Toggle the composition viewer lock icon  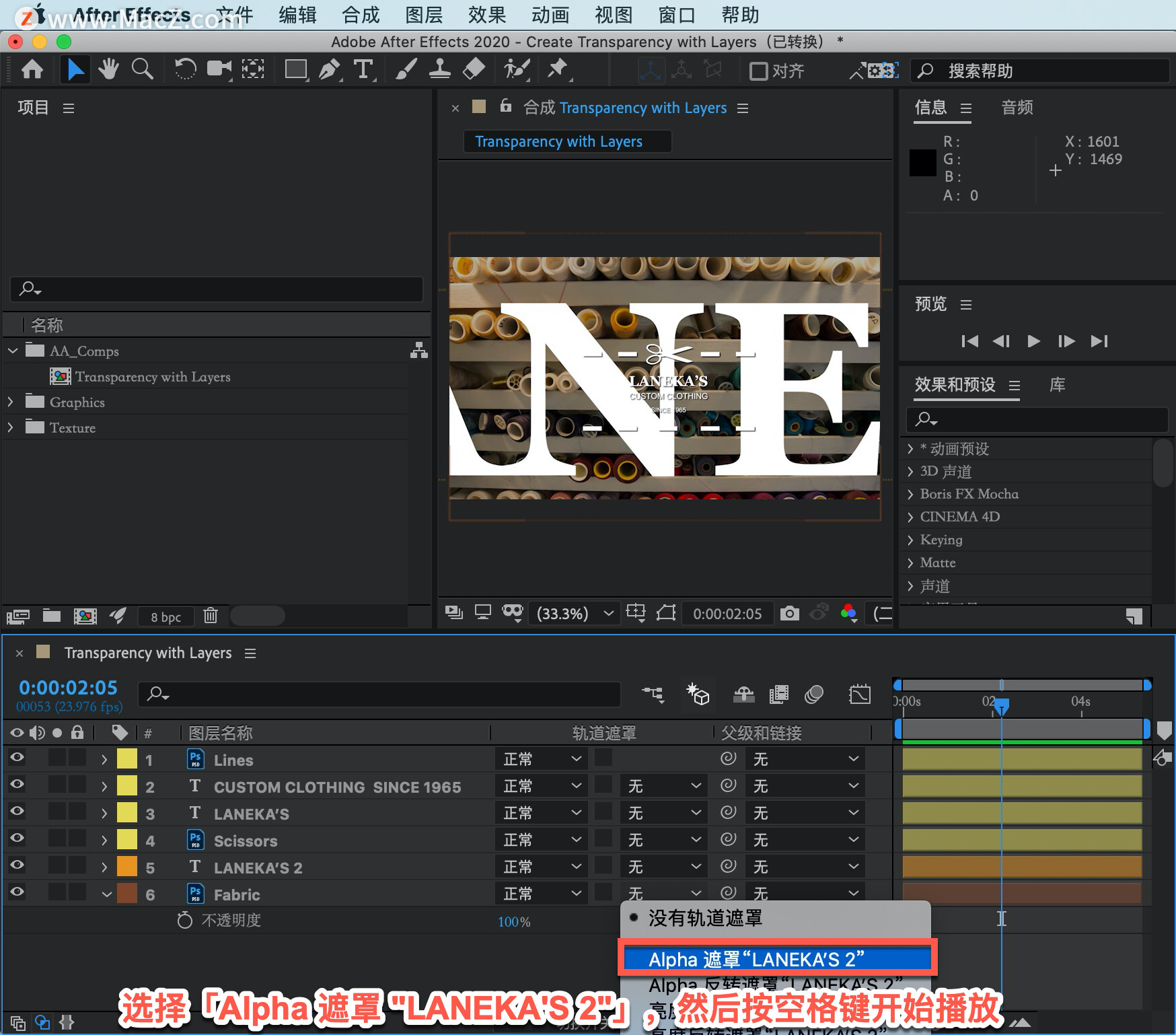(x=506, y=106)
